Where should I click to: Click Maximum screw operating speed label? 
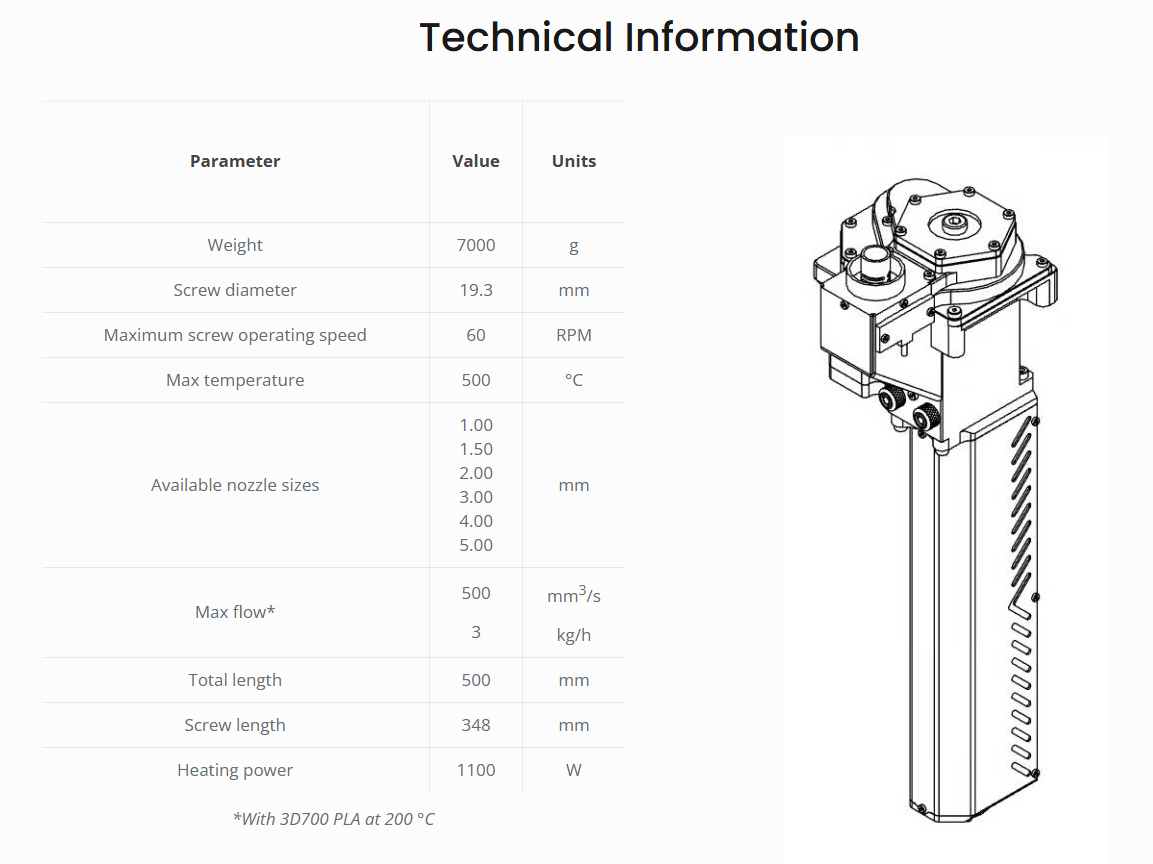point(235,335)
